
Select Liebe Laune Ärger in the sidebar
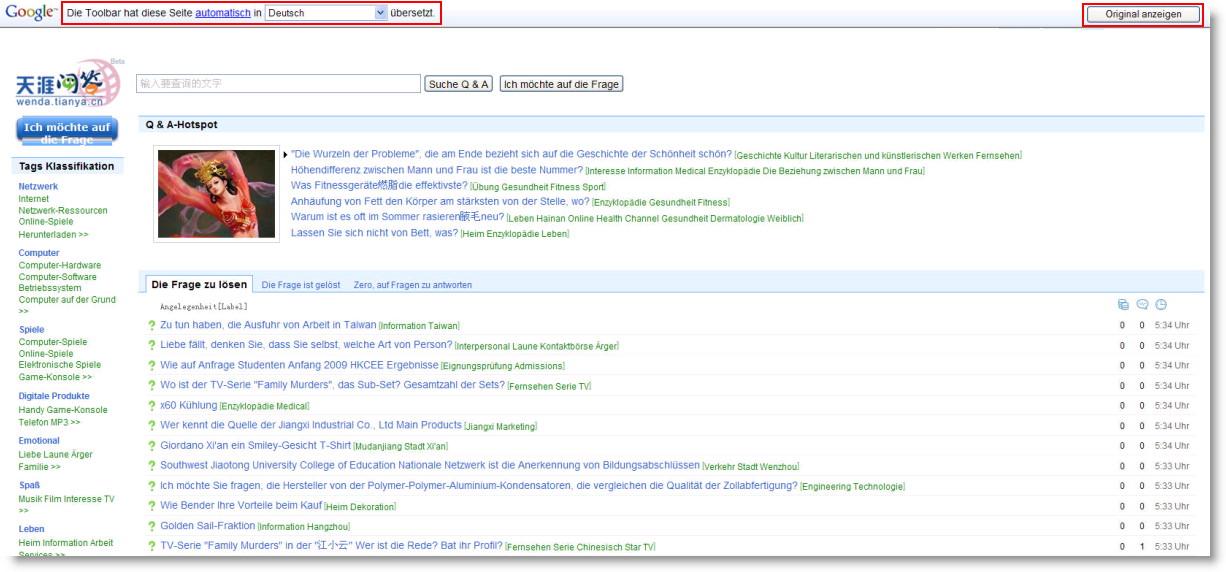(x=55, y=454)
